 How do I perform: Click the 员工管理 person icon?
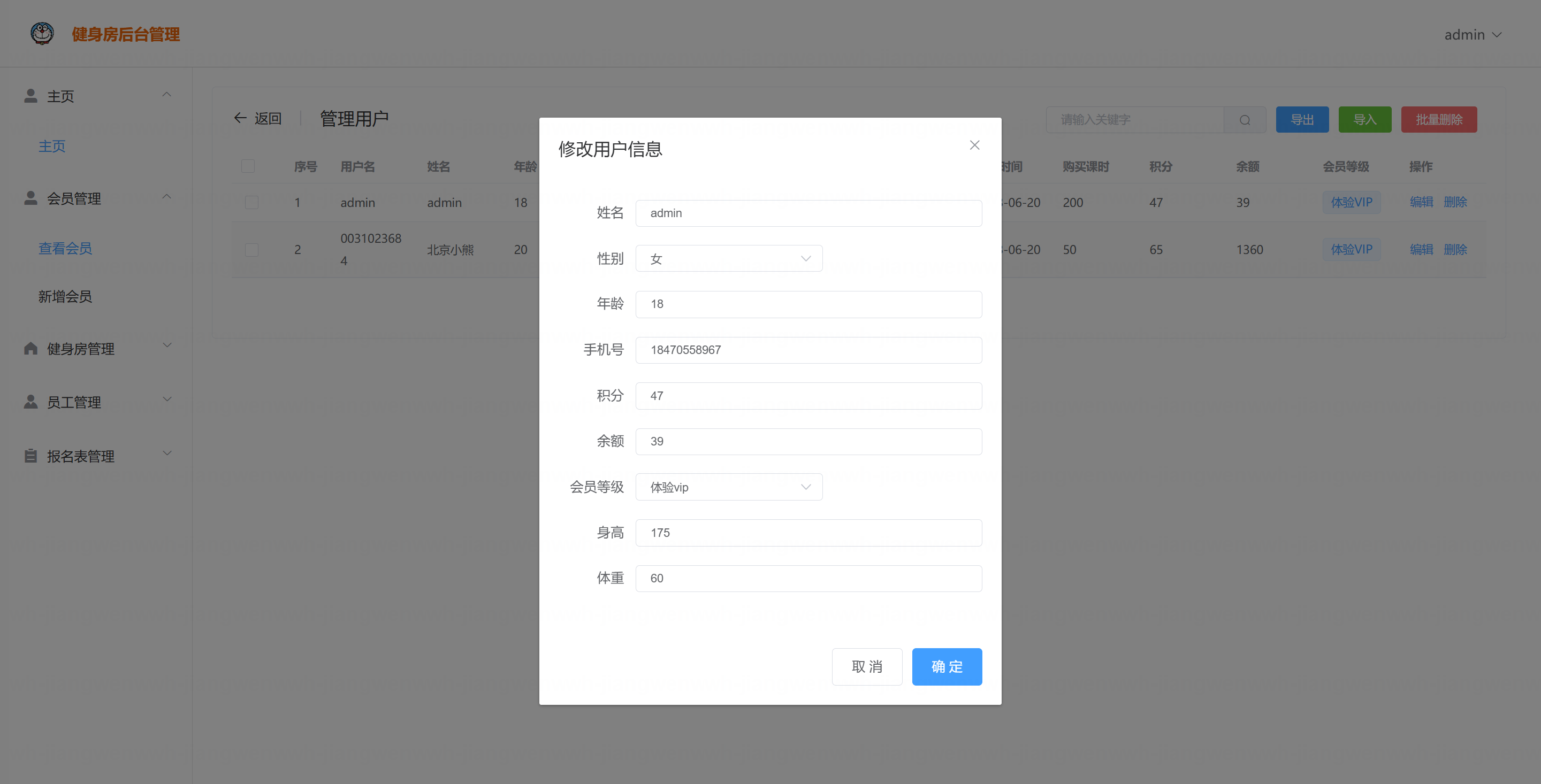click(x=30, y=402)
